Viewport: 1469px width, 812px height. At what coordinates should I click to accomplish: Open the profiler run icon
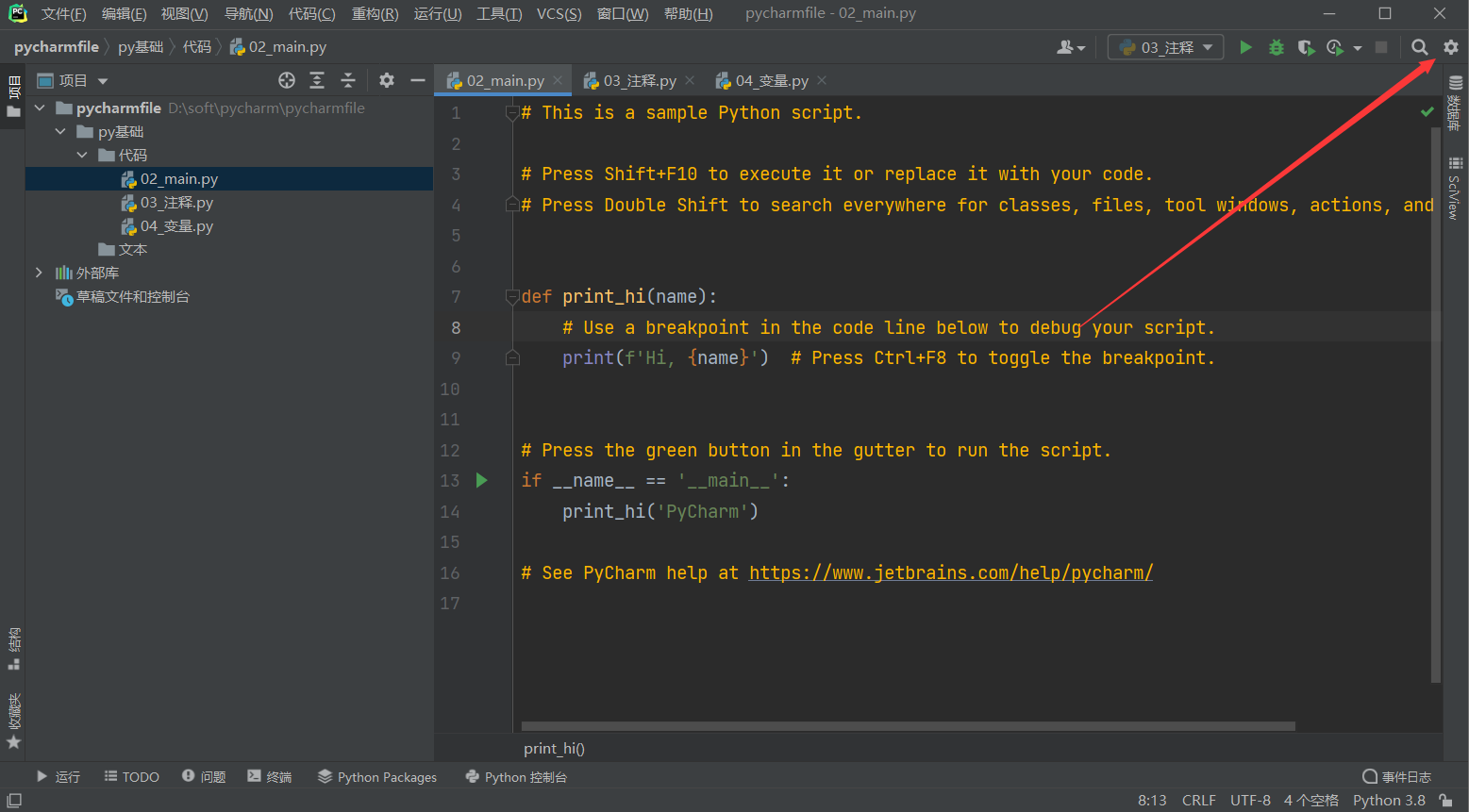[1335, 47]
